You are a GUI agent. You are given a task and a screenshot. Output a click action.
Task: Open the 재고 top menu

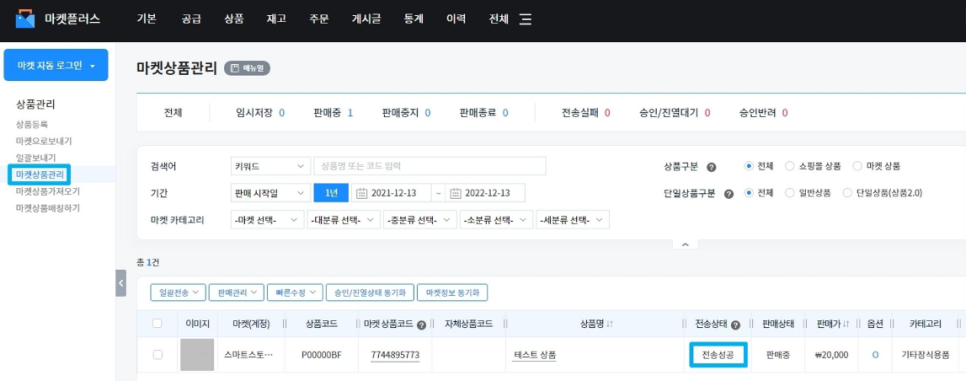276,18
